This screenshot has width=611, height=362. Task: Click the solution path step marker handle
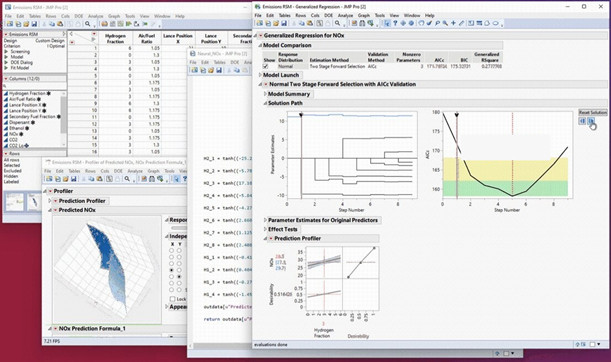301,115
